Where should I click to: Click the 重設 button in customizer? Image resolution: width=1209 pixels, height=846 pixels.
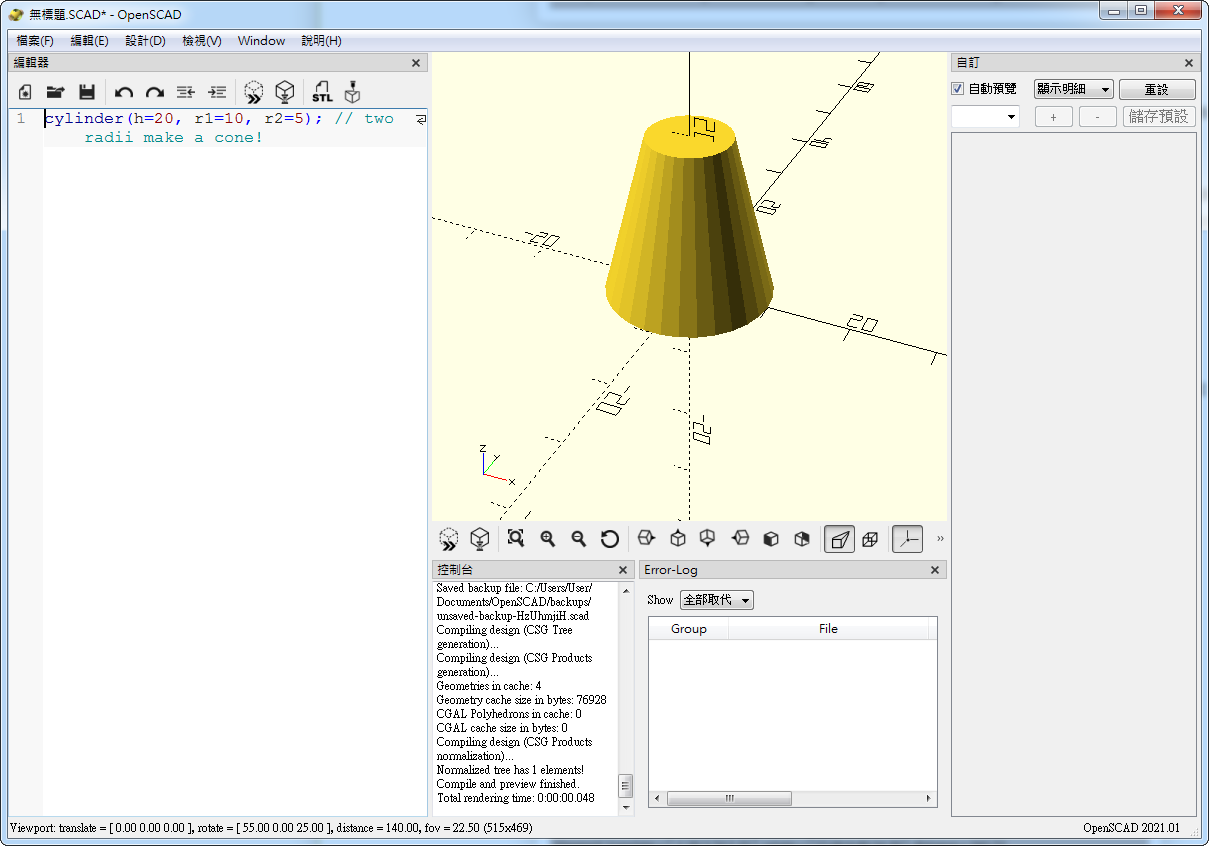[1157, 90]
